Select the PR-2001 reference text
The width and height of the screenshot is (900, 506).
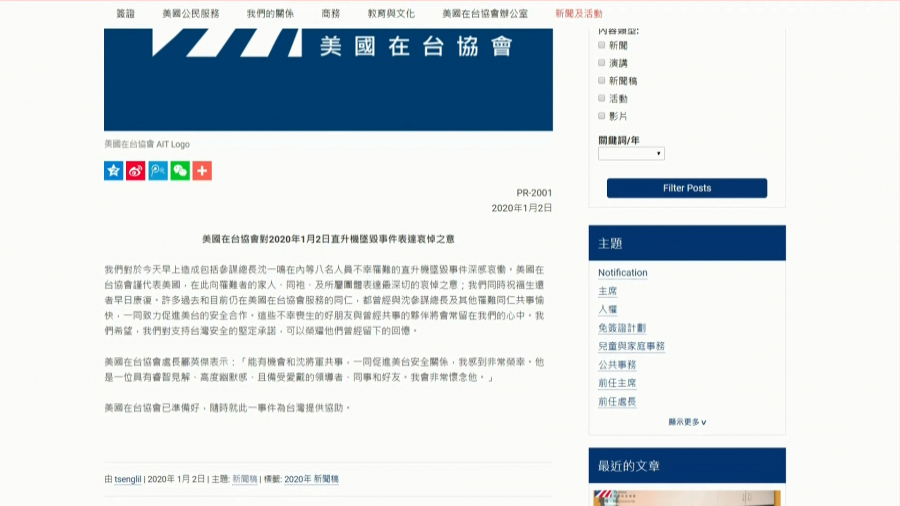[x=534, y=193]
